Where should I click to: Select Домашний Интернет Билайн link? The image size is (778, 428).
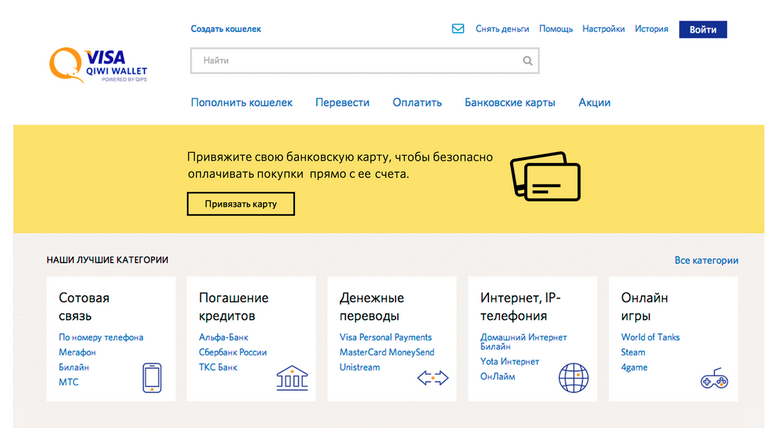coord(523,342)
